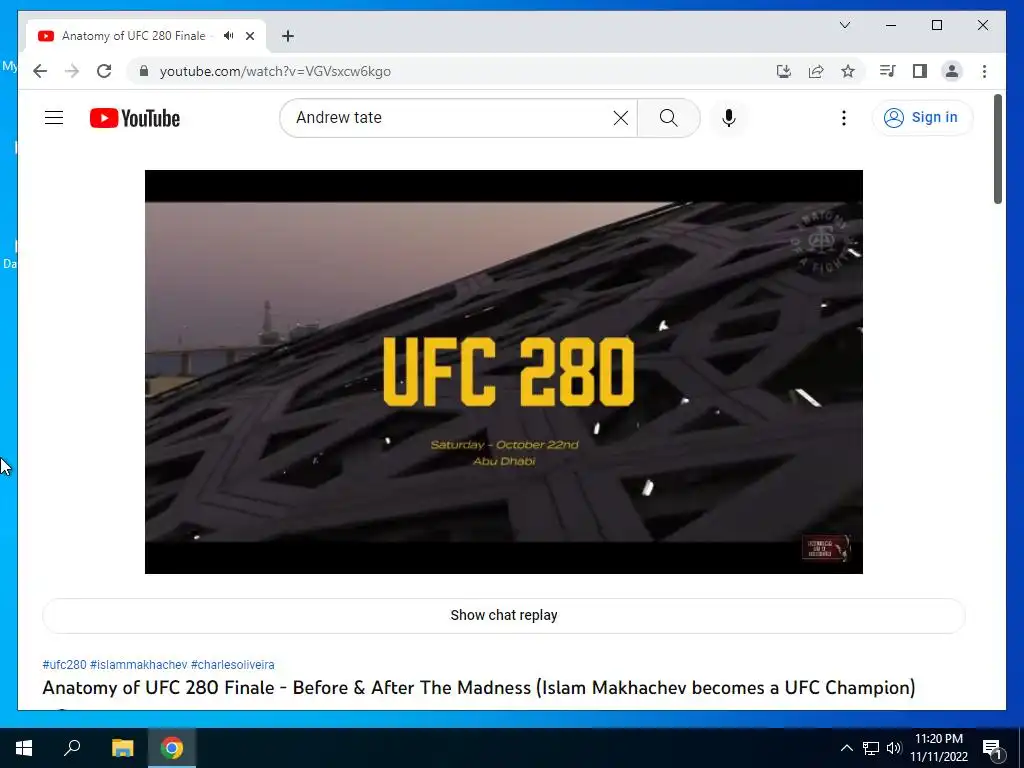Open a new browser tab
The image size is (1024, 768).
point(288,36)
